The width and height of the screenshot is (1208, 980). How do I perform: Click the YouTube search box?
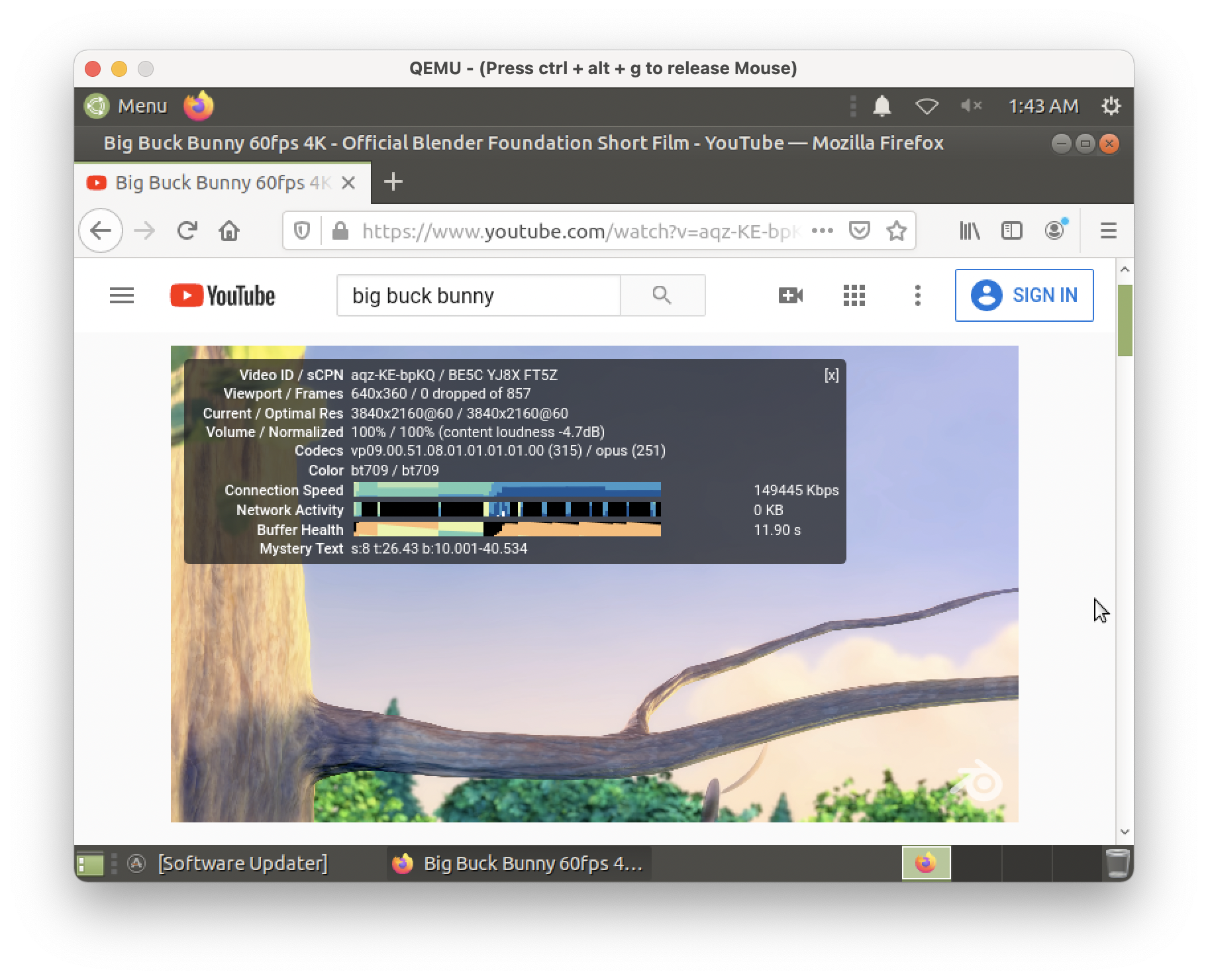click(x=479, y=295)
